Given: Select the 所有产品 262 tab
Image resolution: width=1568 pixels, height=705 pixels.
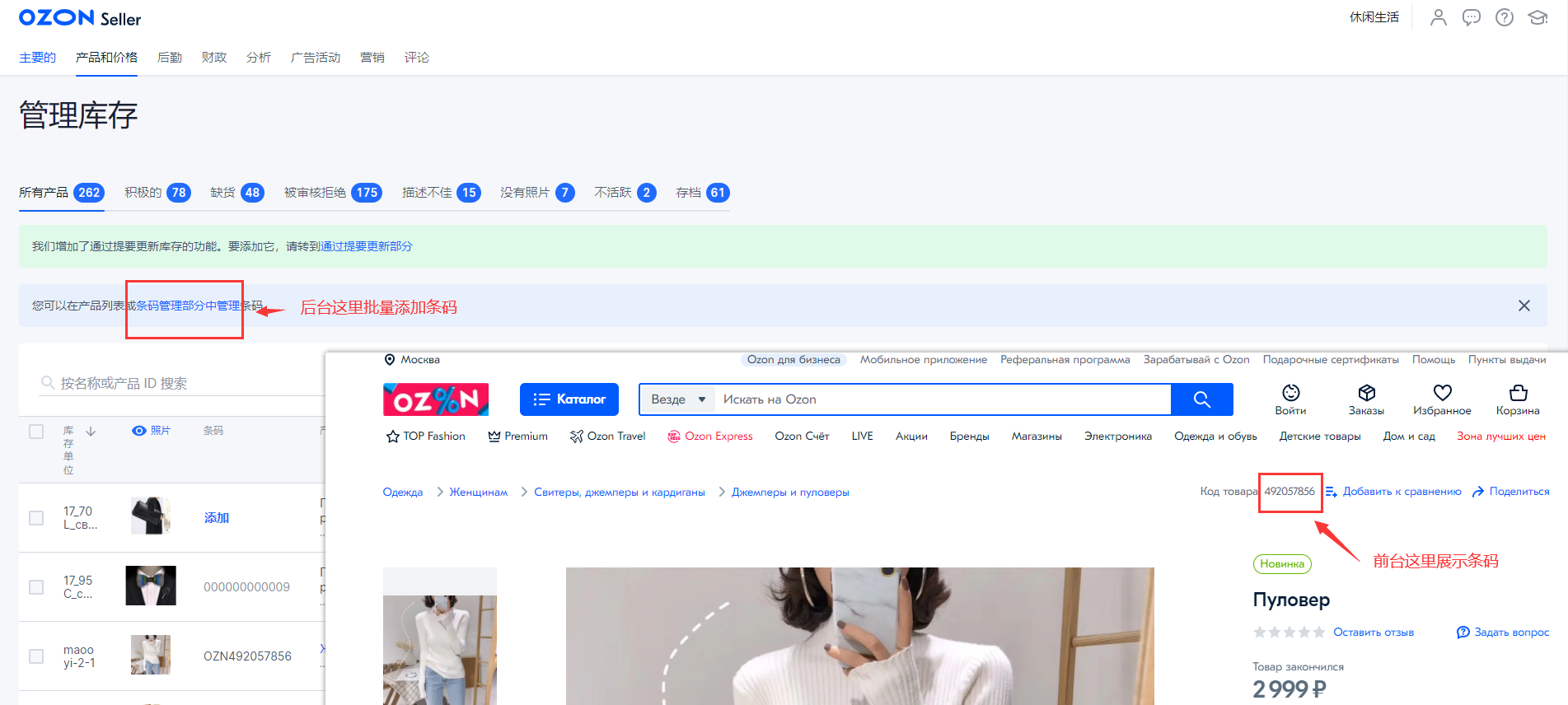Looking at the screenshot, I should click(61, 193).
